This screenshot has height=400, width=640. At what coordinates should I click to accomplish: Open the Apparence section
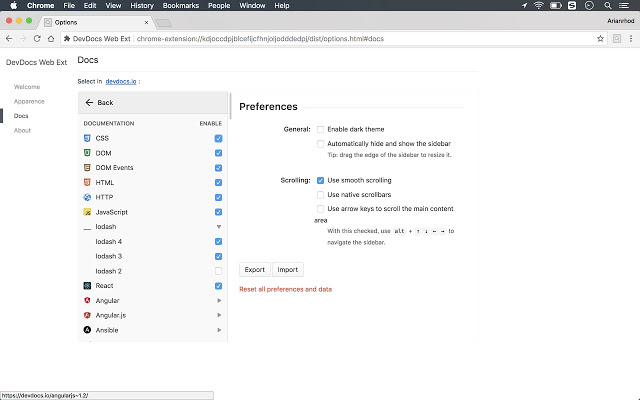(x=29, y=101)
